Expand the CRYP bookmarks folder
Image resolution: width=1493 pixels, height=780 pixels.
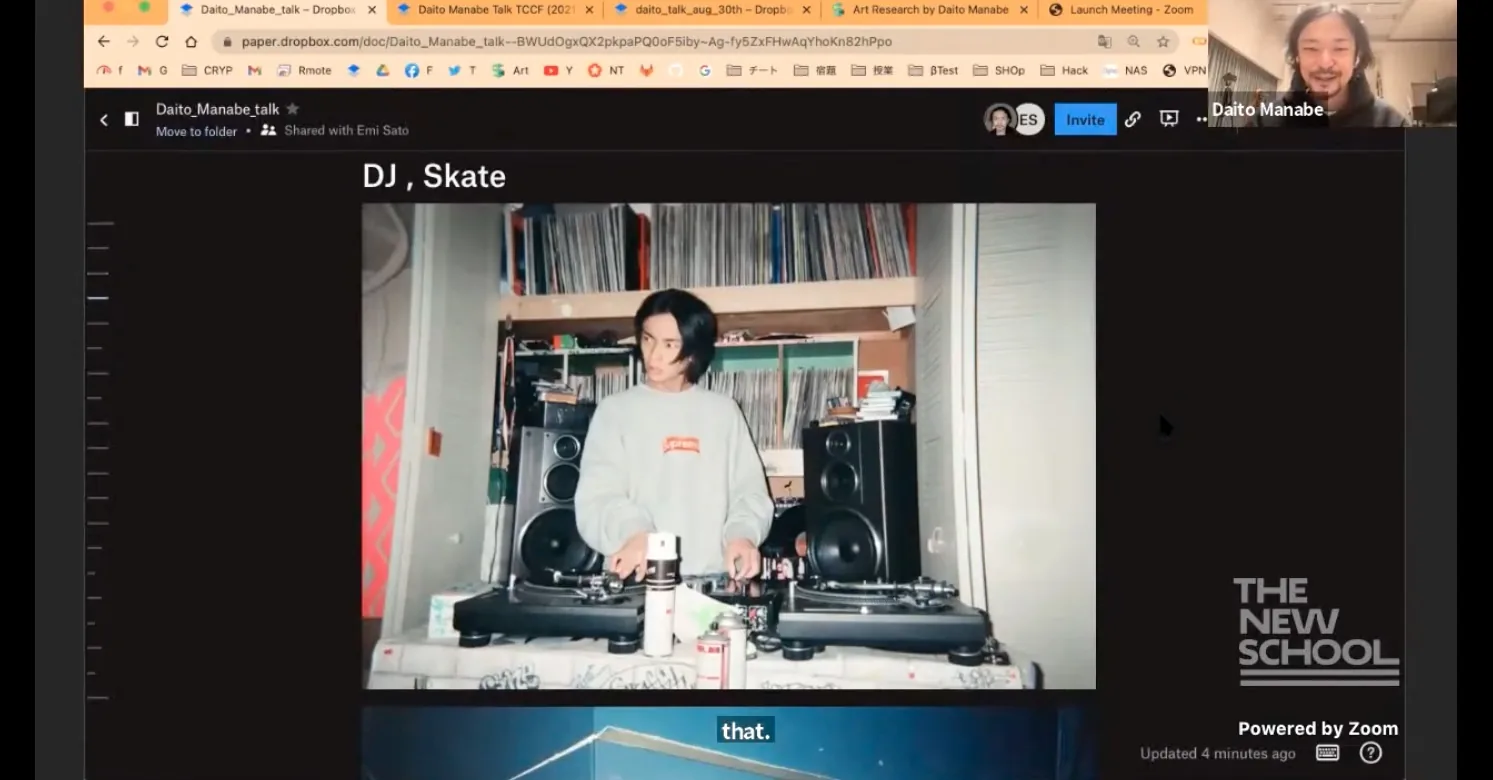pyautogui.click(x=208, y=70)
